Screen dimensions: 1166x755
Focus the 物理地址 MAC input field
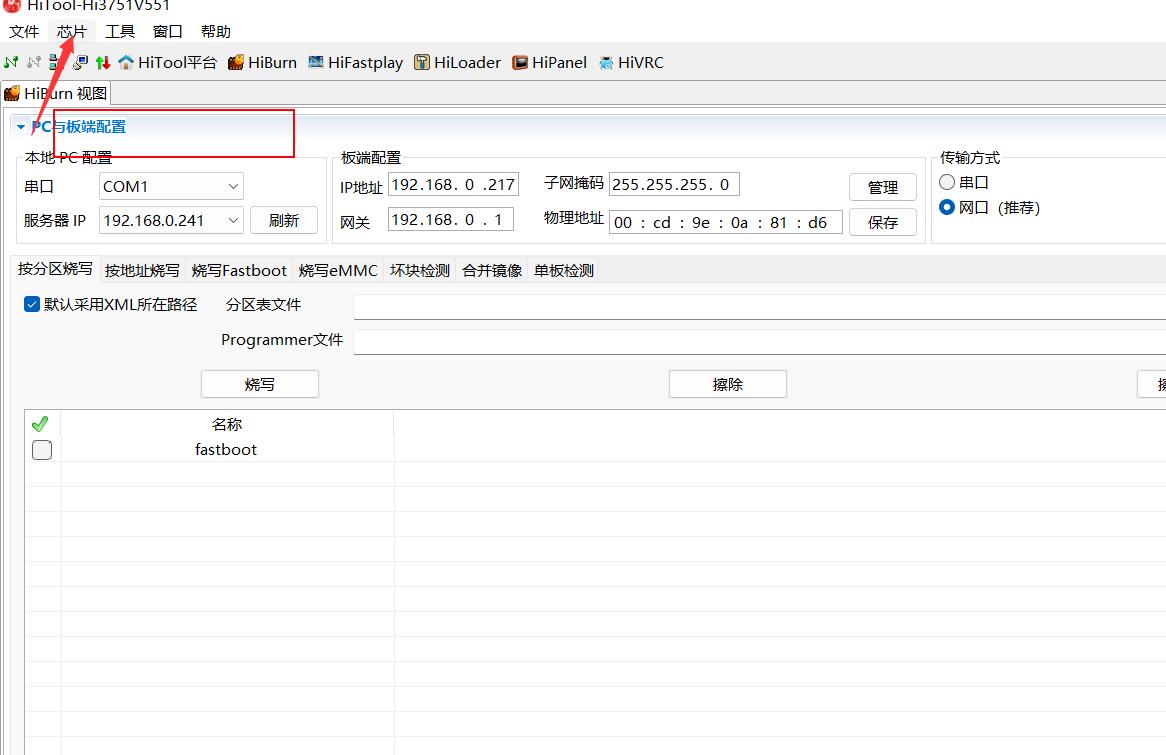[x=726, y=222]
